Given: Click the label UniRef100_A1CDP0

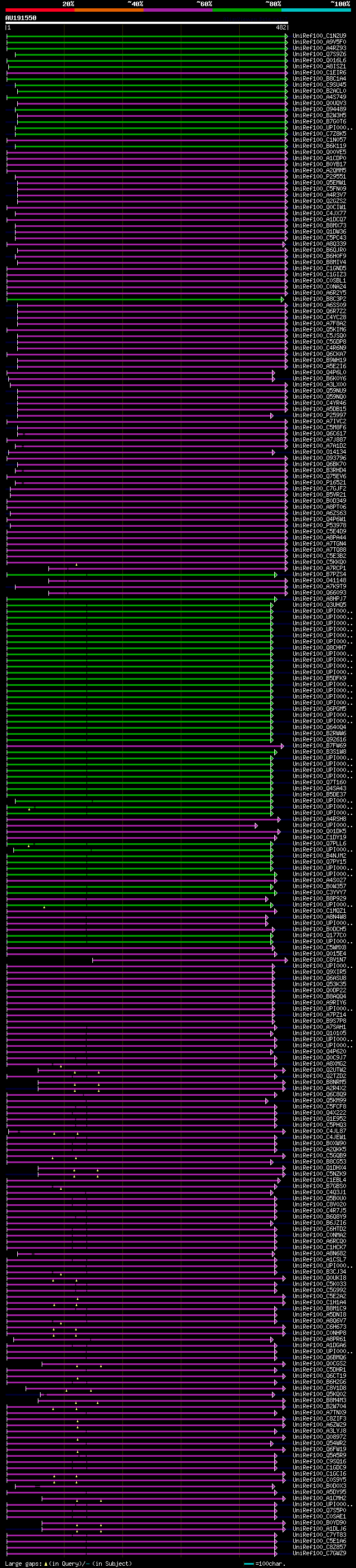Looking at the screenshot, I should tap(319, 159).
